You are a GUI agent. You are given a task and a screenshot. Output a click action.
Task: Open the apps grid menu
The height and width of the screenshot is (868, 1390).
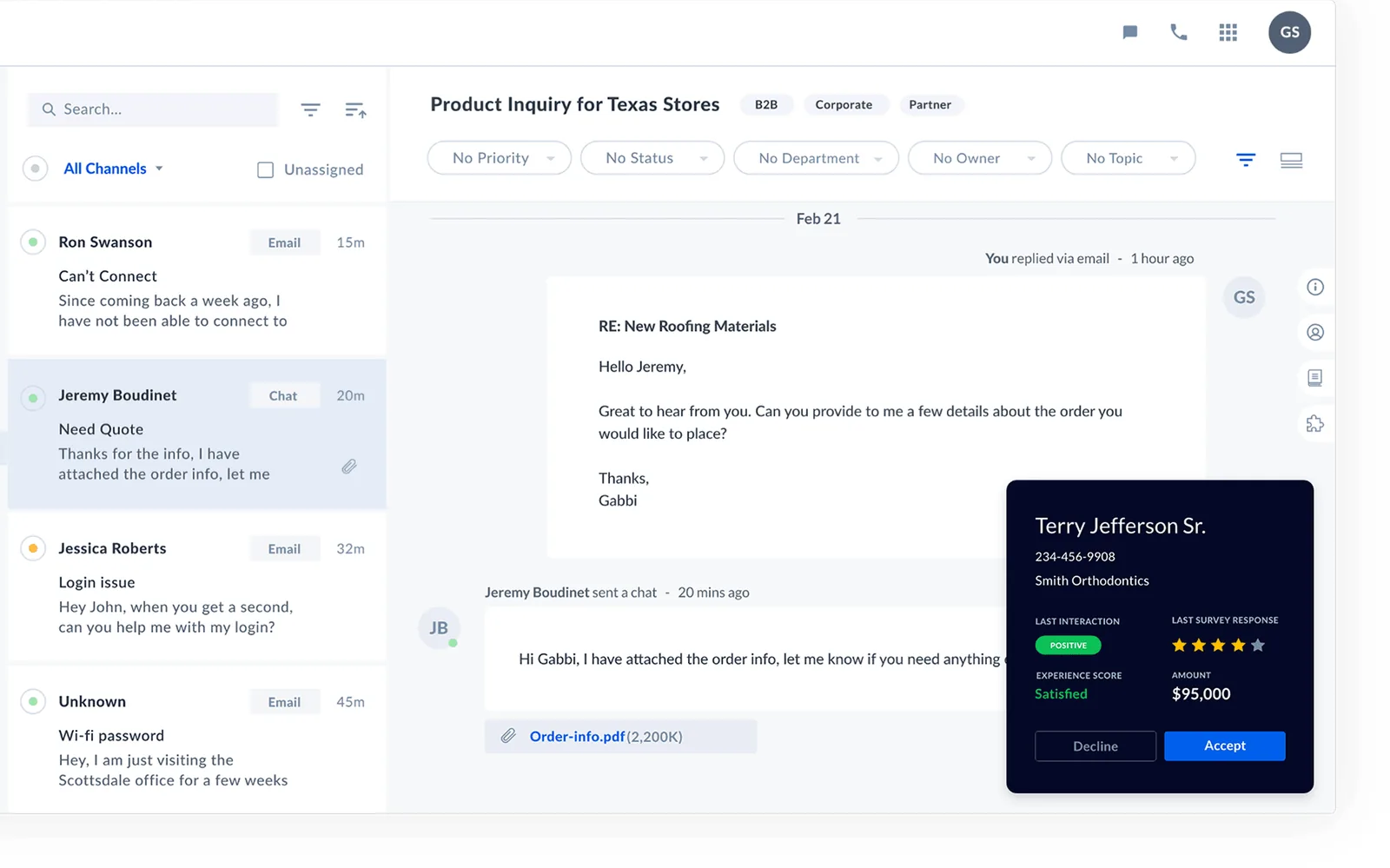(1228, 32)
